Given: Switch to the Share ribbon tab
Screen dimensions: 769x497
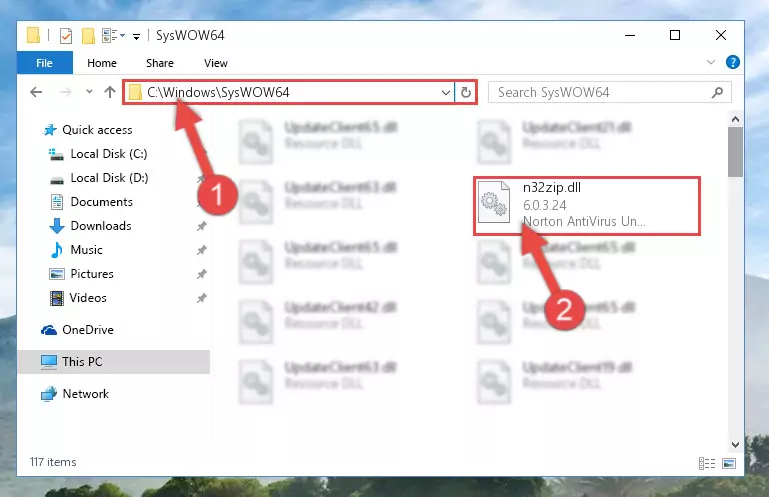Looking at the screenshot, I should pos(160,63).
